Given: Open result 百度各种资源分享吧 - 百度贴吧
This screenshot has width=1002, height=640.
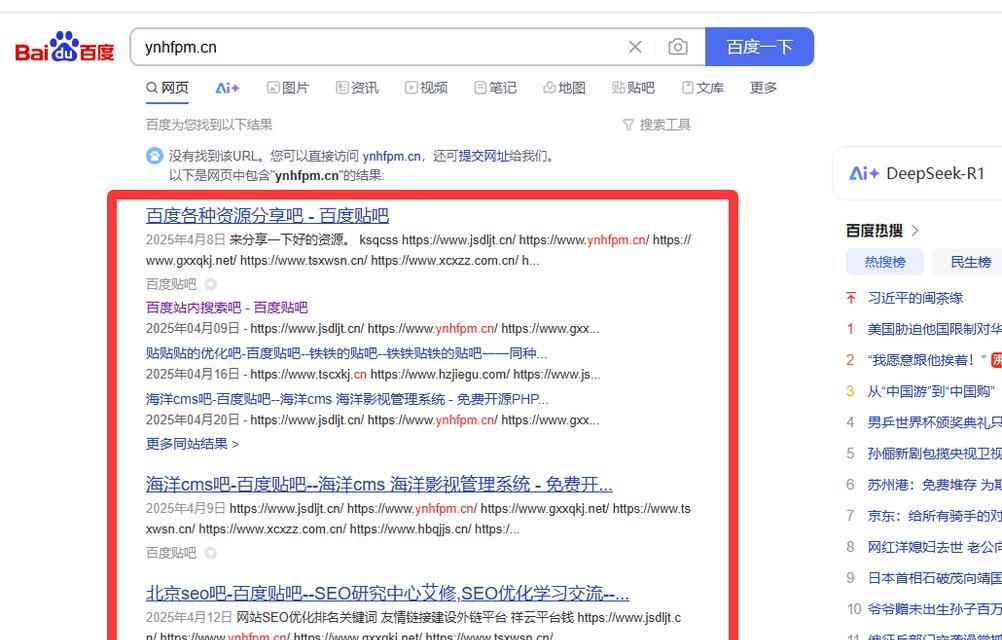Looking at the screenshot, I should click(x=267, y=215).
